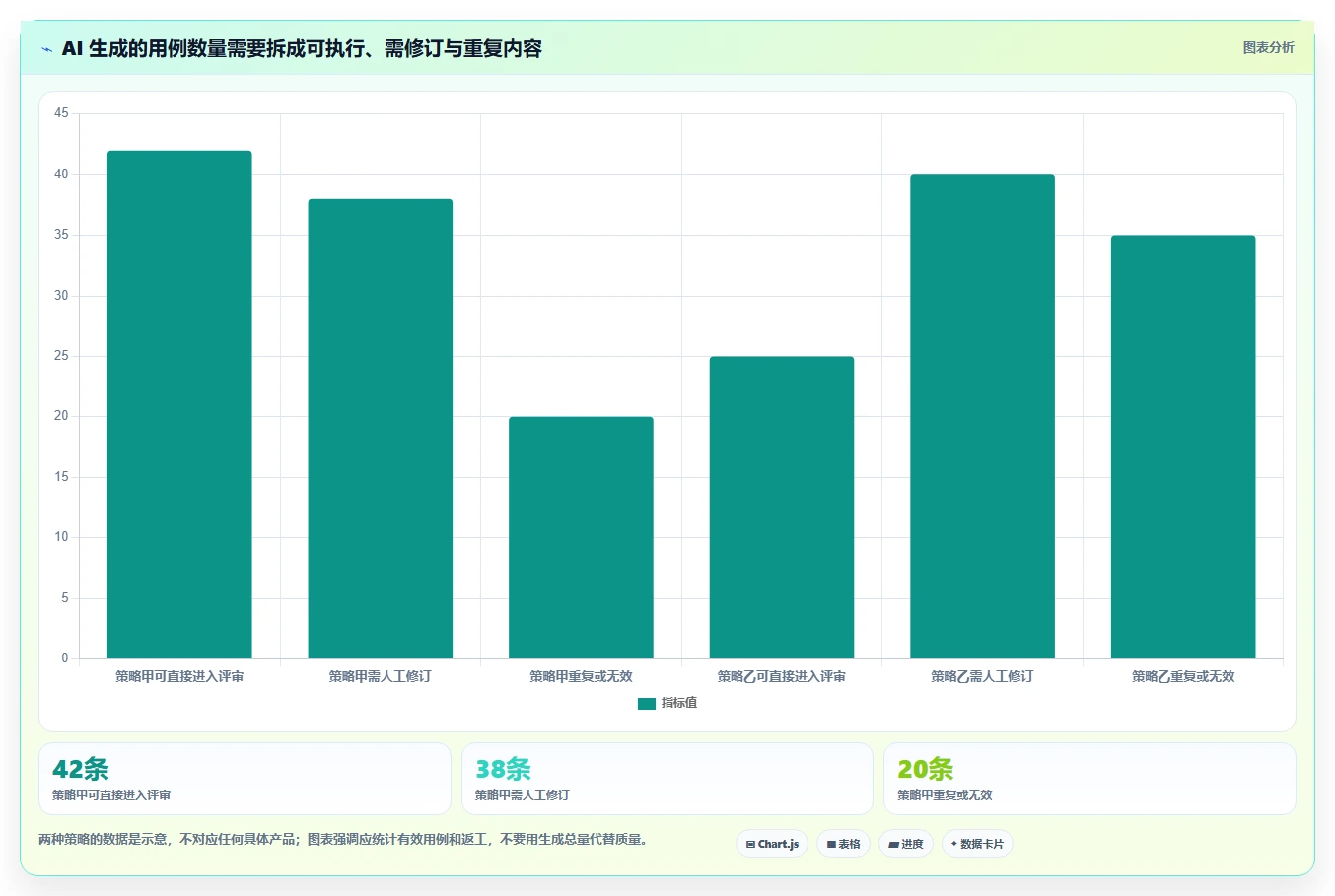The width and height of the screenshot is (1335, 896).
Task: Click the 图表分析 label
Action: pos(1268,47)
